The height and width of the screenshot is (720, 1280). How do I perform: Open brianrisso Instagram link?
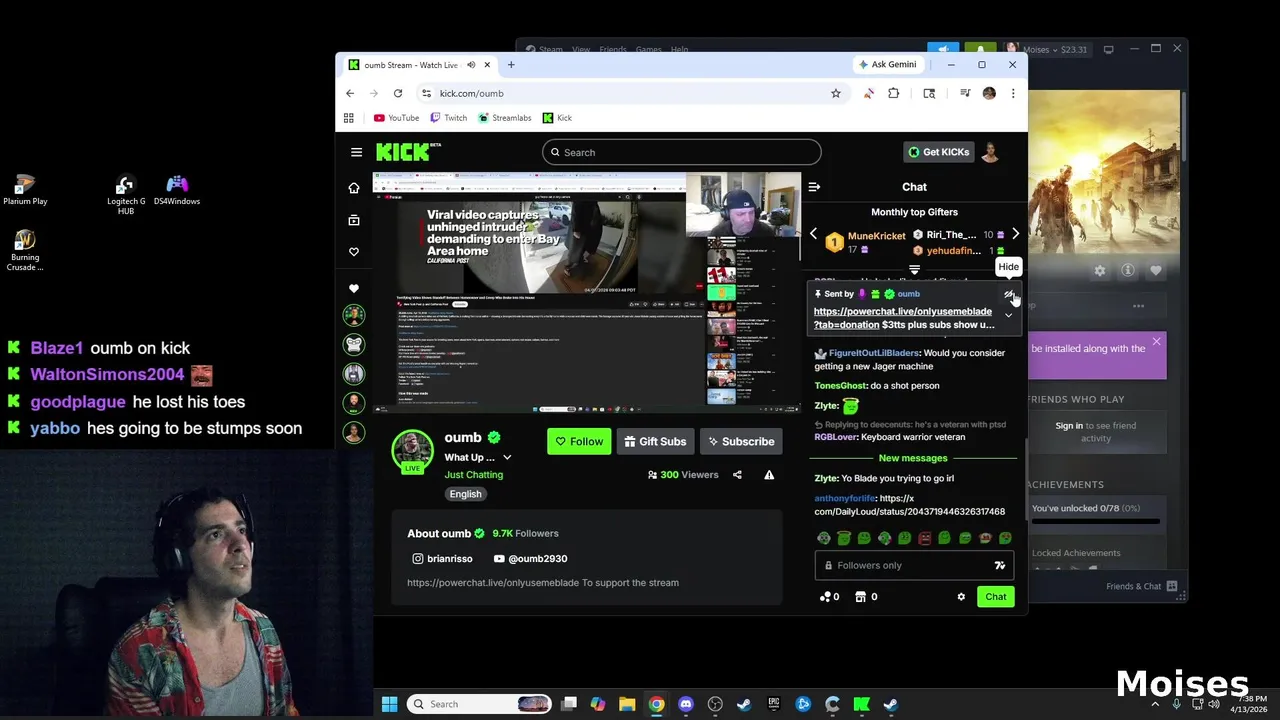point(442,559)
